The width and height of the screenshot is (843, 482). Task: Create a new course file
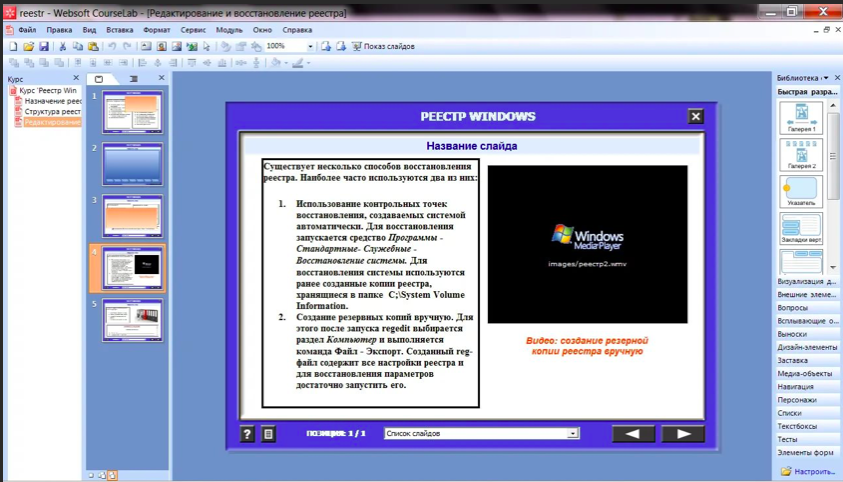(13, 47)
